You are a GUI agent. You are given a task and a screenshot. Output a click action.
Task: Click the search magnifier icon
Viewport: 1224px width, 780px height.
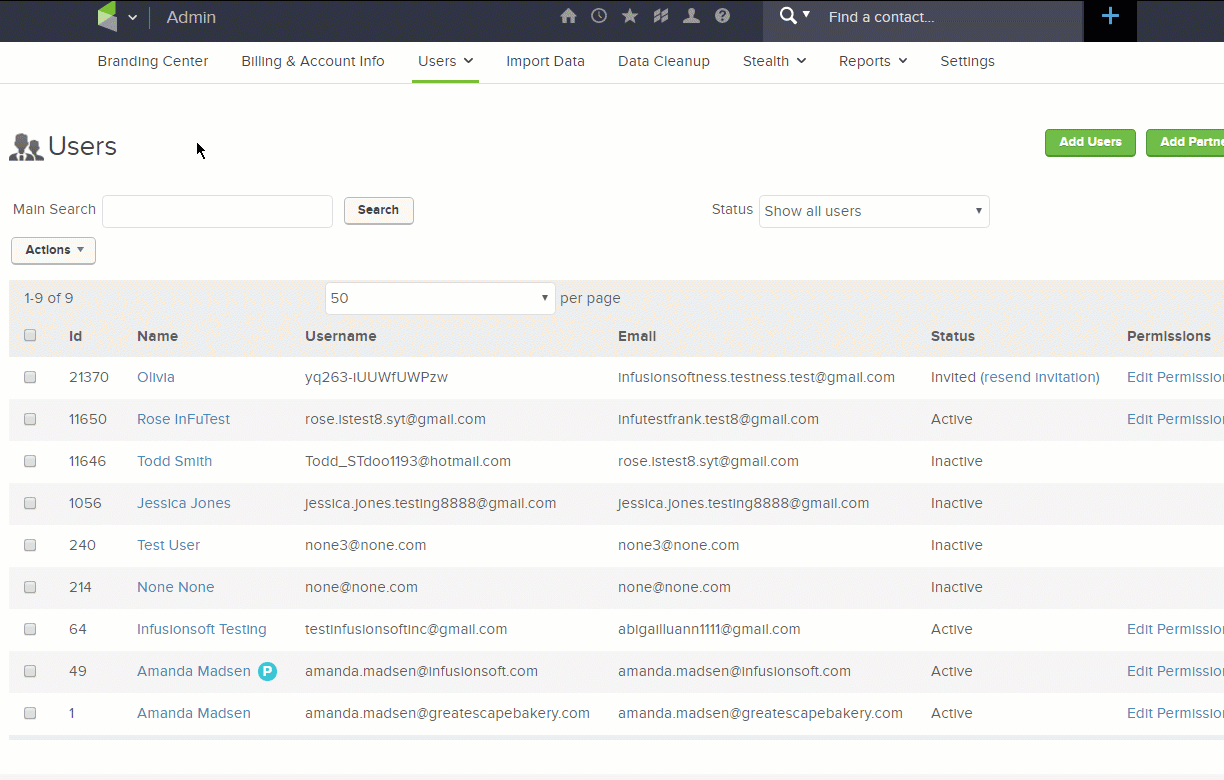(x=788, y=15)
